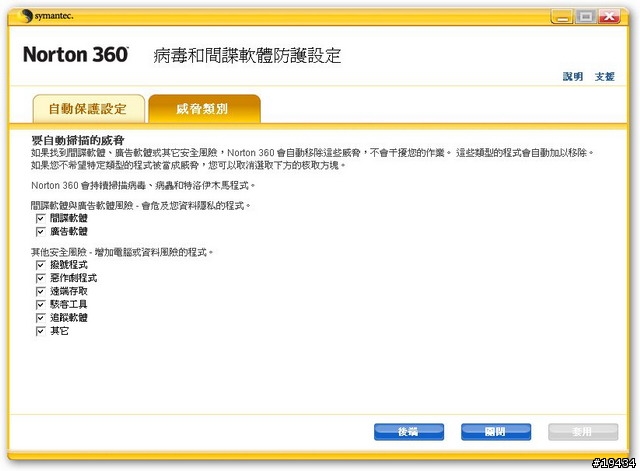Toggle the 追蹤軟體 checkbox
Screen dimensions: 640x471
(40, 318)
